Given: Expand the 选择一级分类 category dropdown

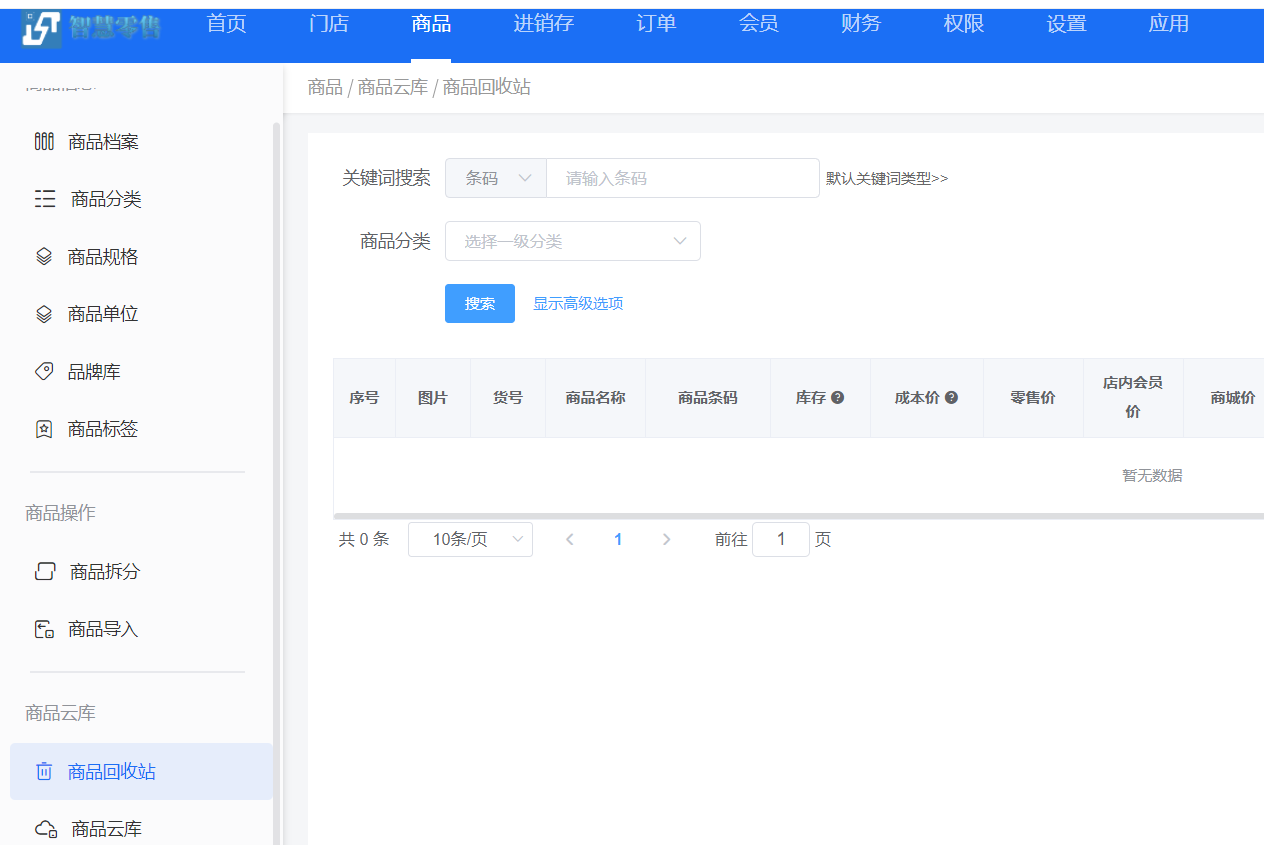Looking at the screenshot, I should (x=572, y=241).
